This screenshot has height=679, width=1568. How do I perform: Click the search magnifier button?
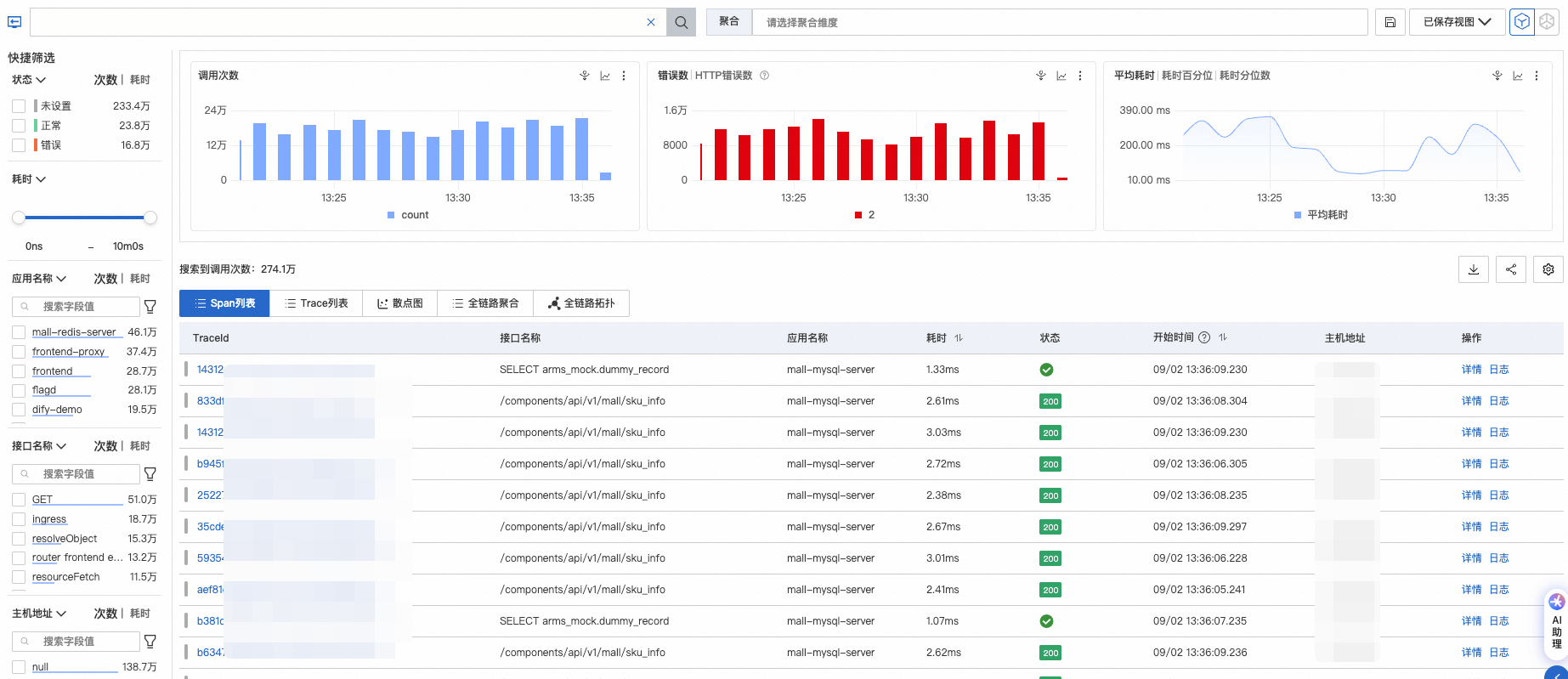pyautogui.click(x=681, y=22)
